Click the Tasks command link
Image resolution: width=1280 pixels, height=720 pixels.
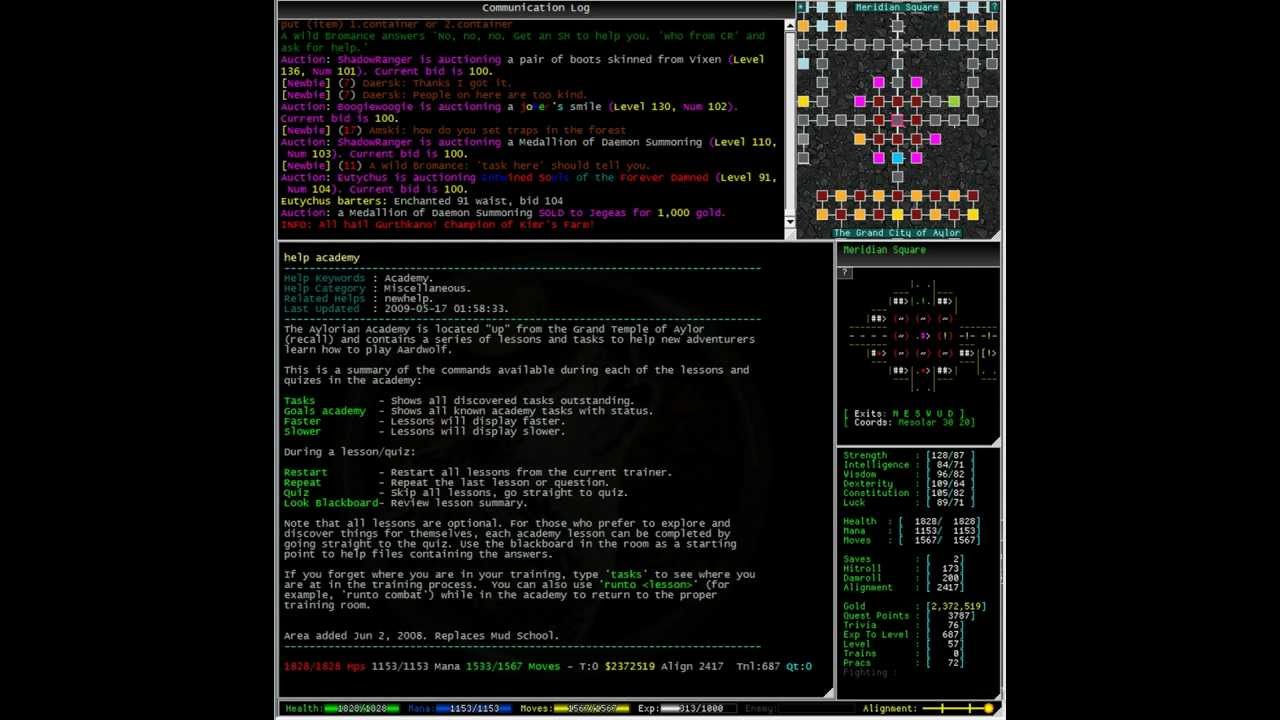coord(299,401)
